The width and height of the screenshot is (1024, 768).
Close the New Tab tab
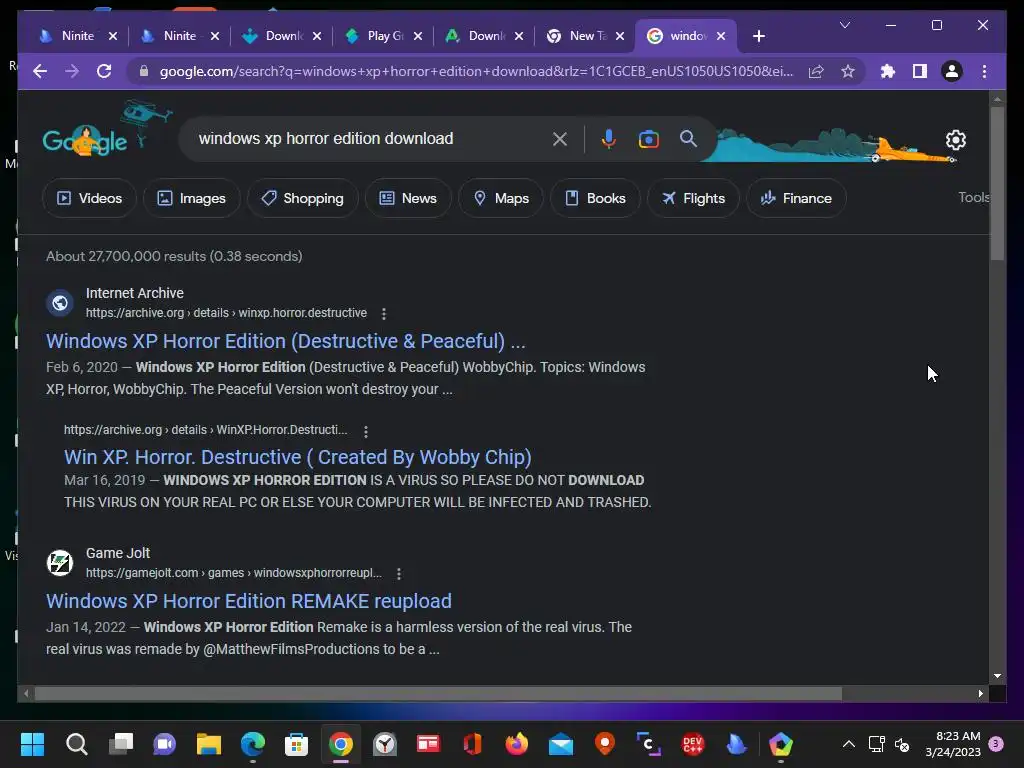pos(620,36)
